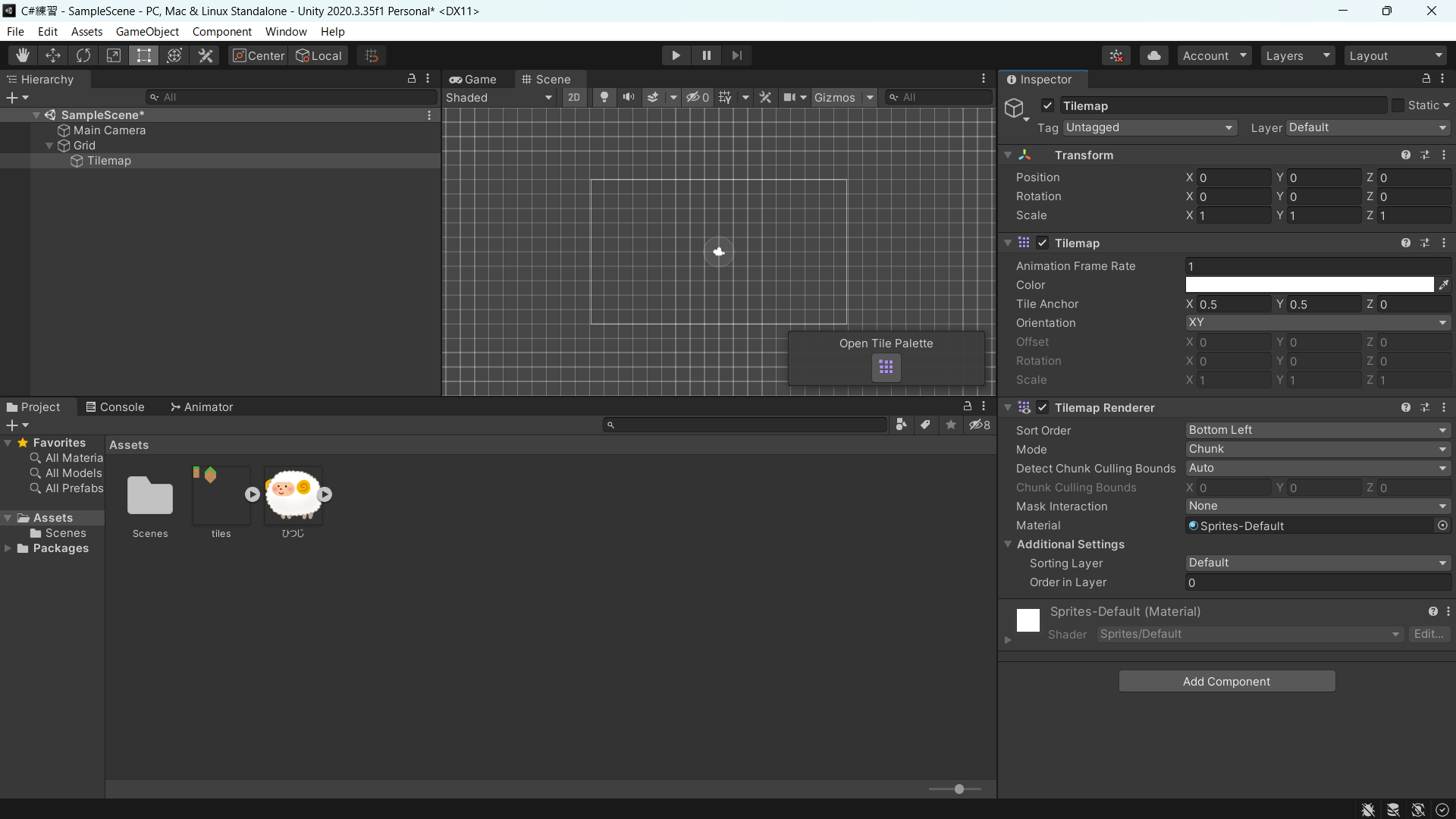This screenshot has width=1456, height=819.
Task: Select the Rotate tool
Action: 83,55
